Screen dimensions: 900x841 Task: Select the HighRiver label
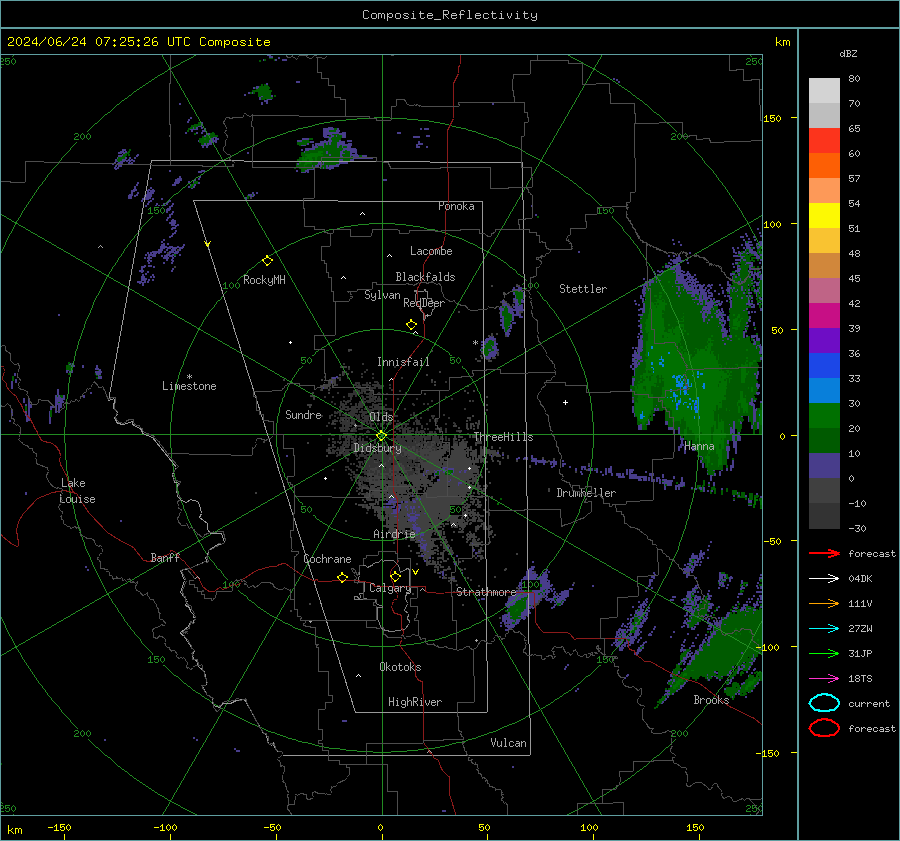pyautogui.click(x=415, y=703)
